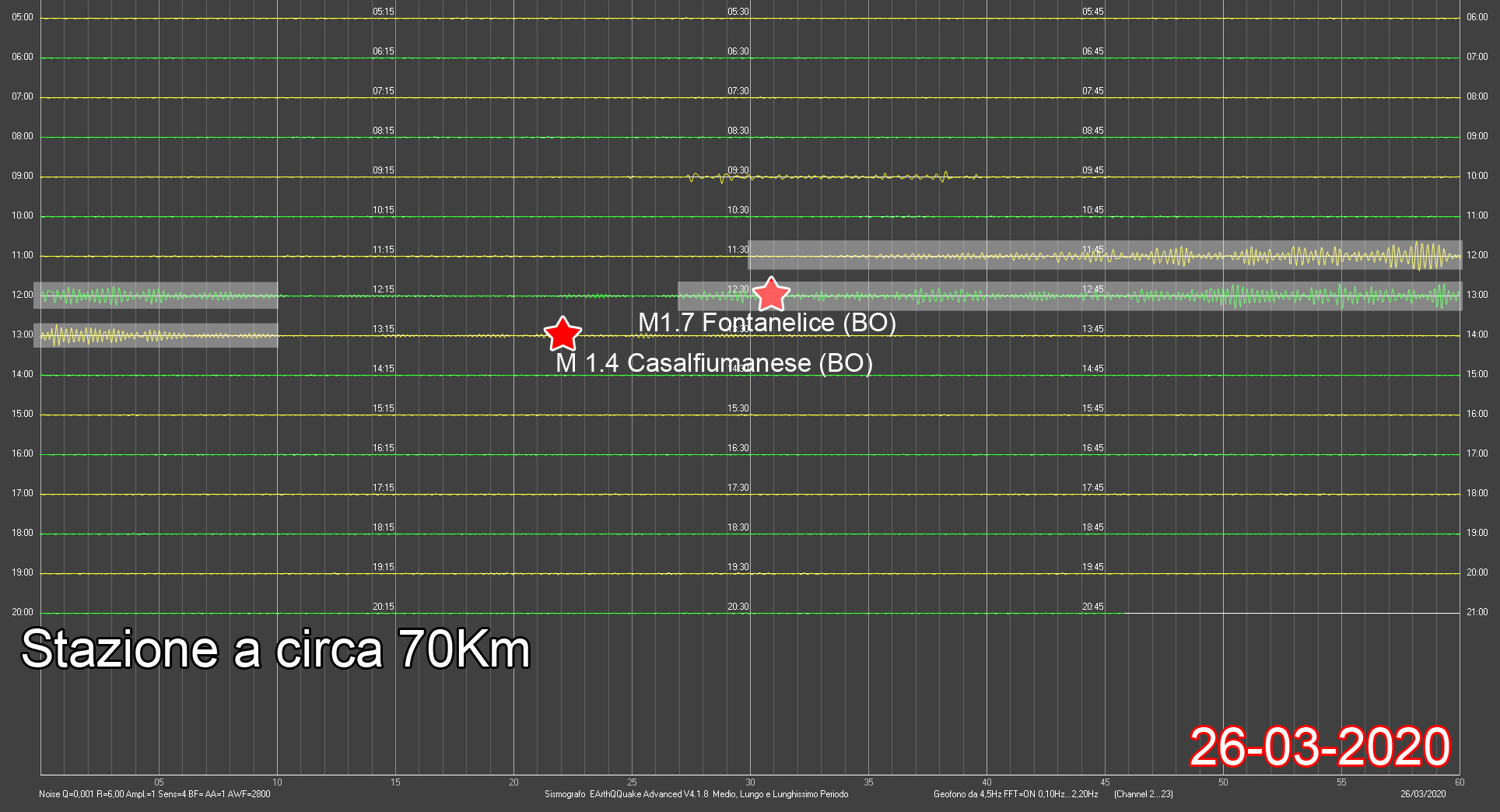Click the 30-minute tick on bottom axis
Image resolution: width=1500 pixels, height=812 pixels.
(750, 782)
